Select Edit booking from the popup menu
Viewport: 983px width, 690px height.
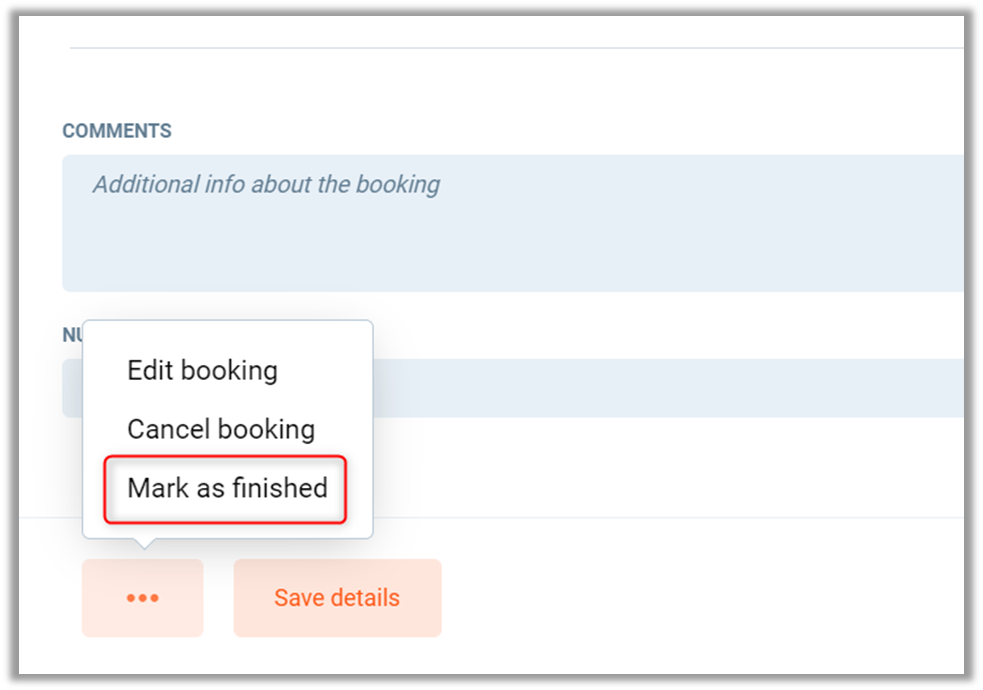coord(202,370)
